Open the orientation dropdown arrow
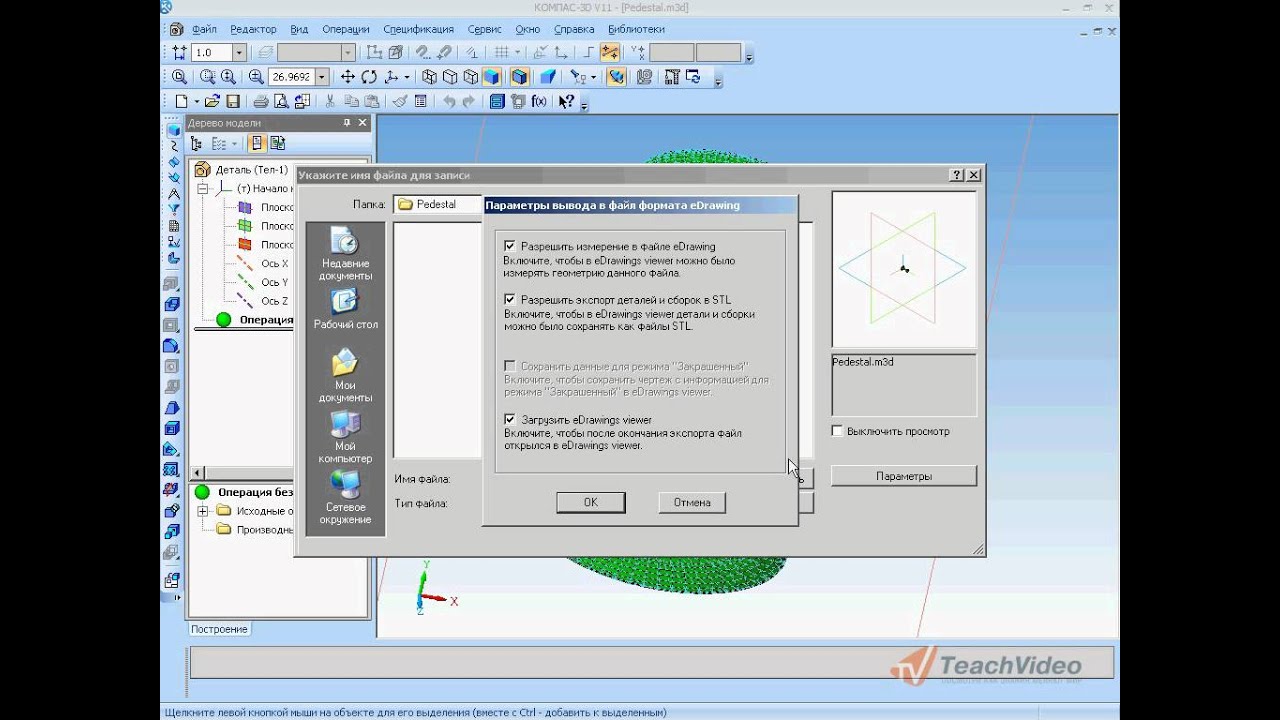 click(407, 77)
